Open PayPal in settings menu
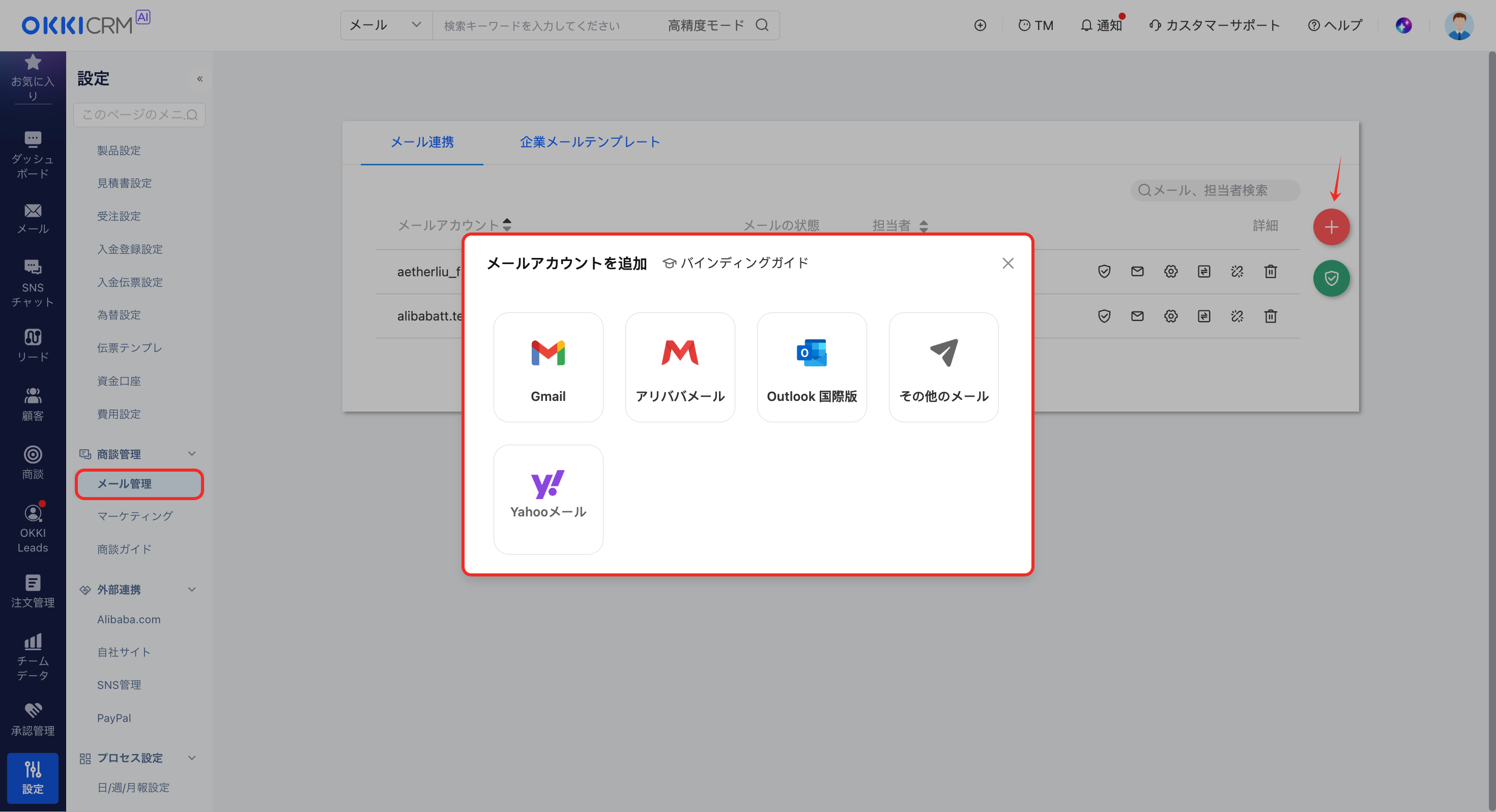 tap(114, 718)
